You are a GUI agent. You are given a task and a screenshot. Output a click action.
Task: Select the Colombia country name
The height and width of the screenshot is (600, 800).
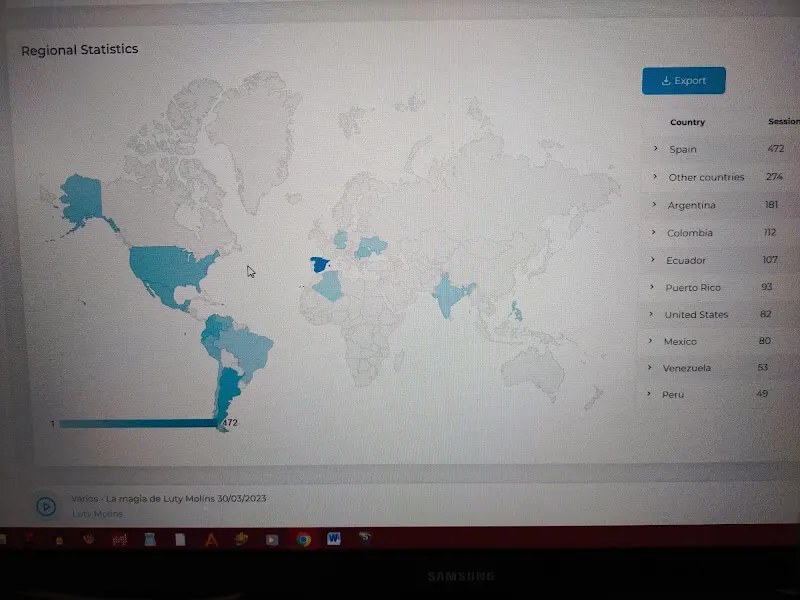click(x=690, y=233)
